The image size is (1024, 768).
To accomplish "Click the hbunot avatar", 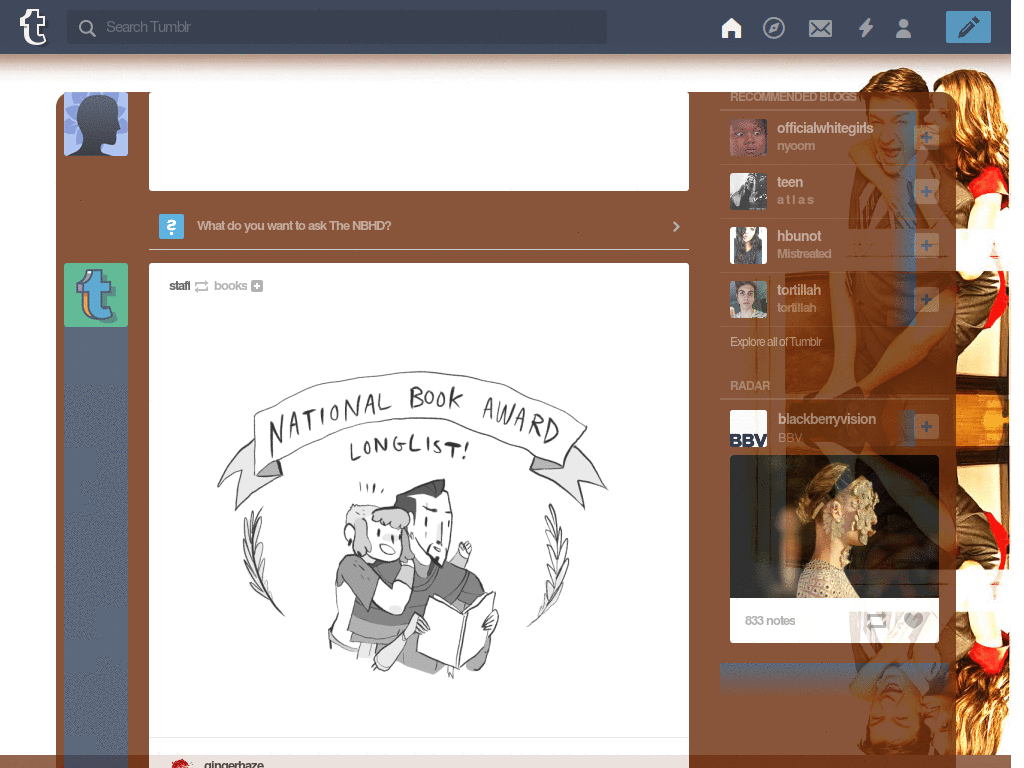I will 748,246.
